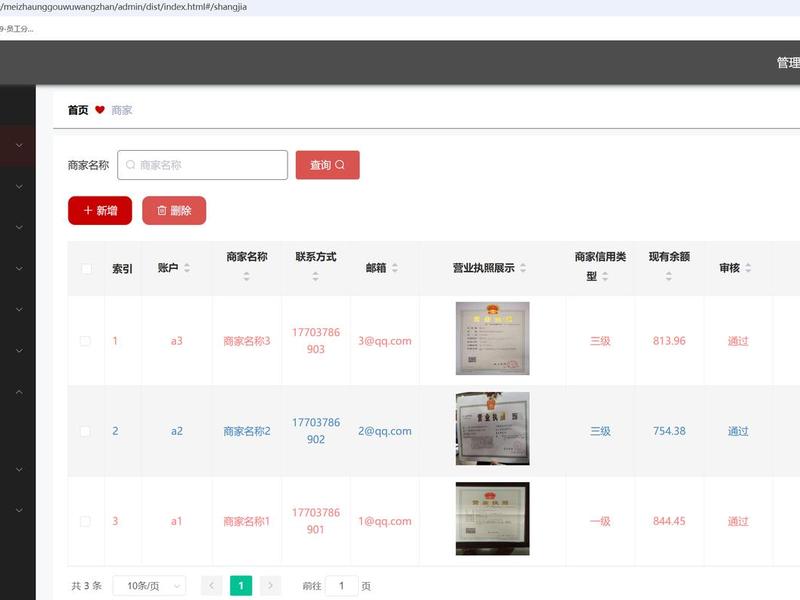This screenshot has width=800, height=600.
Task: Expand the second sidebar menu chevron
Action: (19, 187)
